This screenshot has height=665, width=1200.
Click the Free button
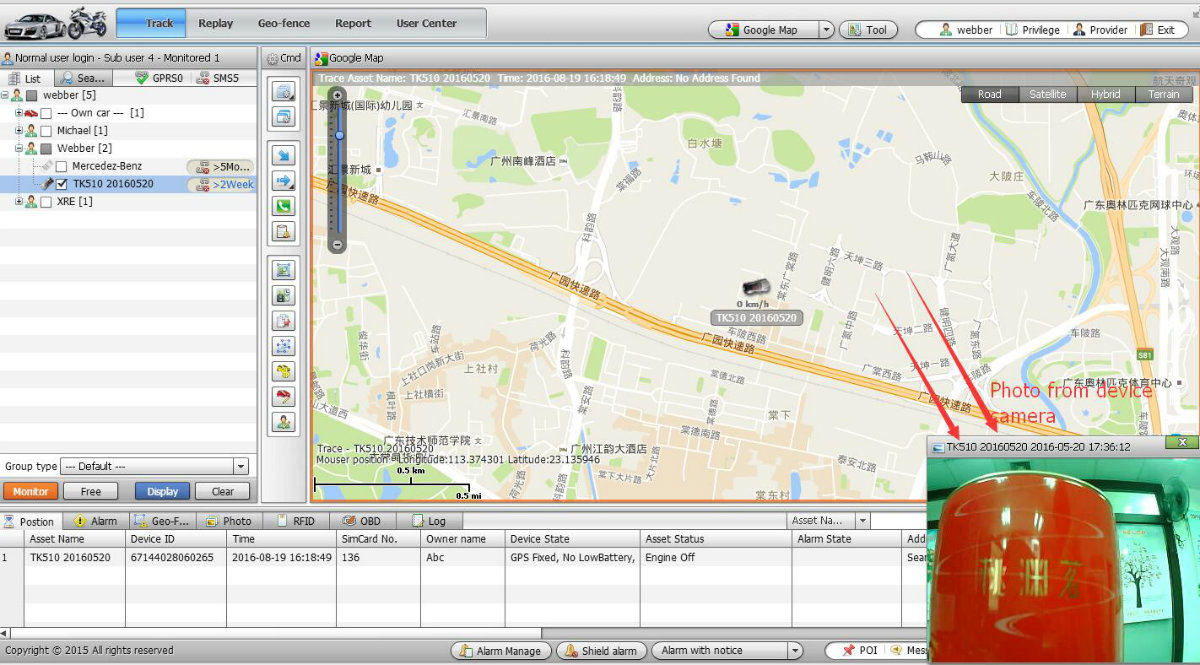[91, 491]
